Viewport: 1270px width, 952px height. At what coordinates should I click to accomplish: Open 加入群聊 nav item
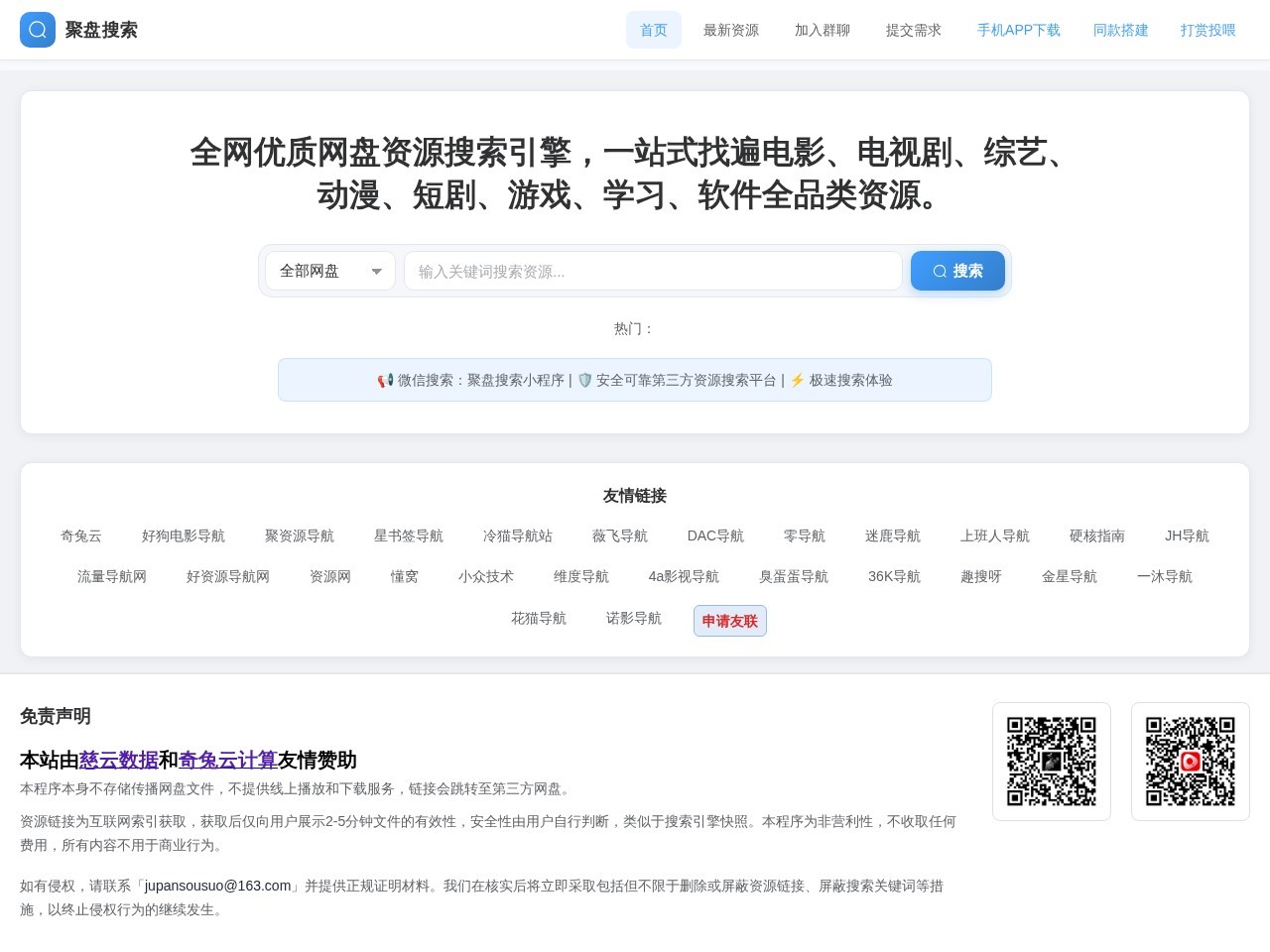coord(823,30)
